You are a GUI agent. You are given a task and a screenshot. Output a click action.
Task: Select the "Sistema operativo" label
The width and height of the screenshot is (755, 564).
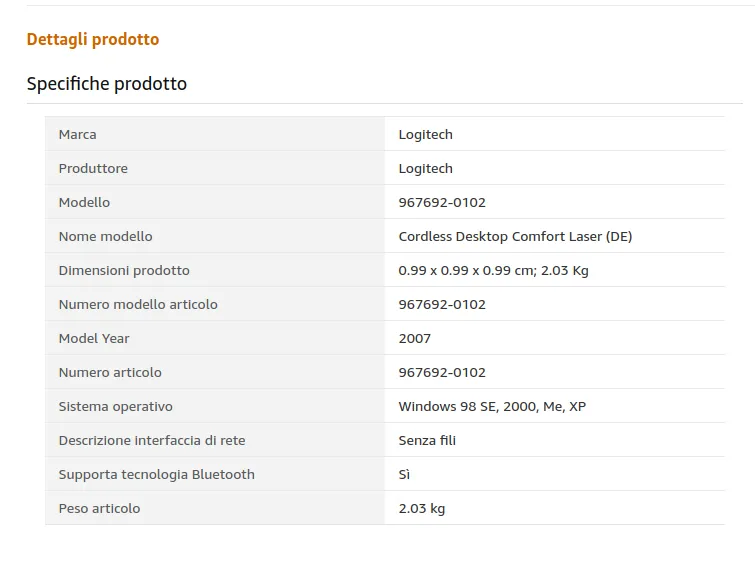click(x=116, y=407)
